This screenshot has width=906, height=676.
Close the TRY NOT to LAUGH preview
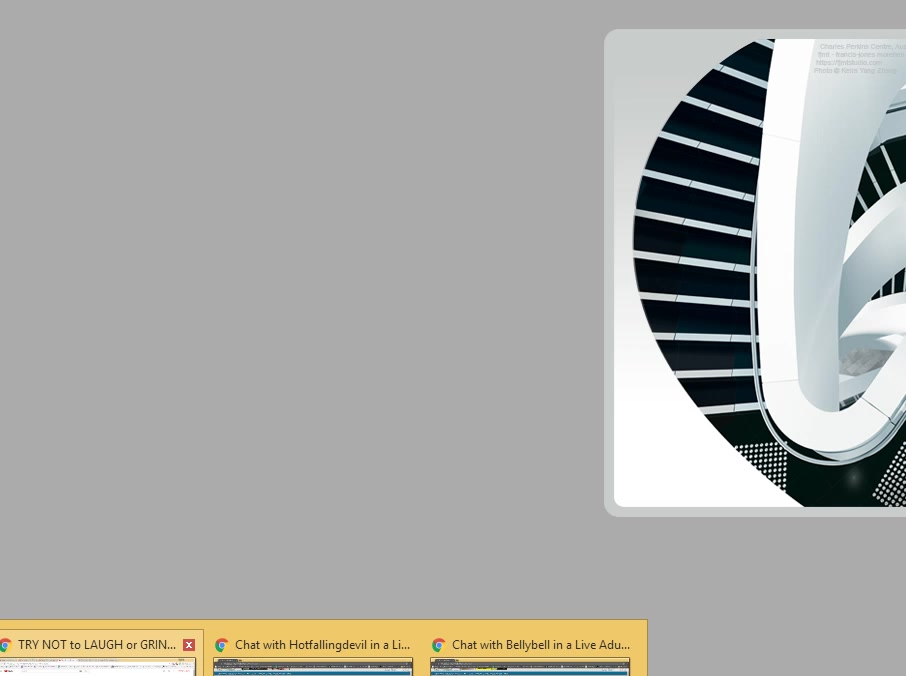pyautogui.click(x=188, y=645)
